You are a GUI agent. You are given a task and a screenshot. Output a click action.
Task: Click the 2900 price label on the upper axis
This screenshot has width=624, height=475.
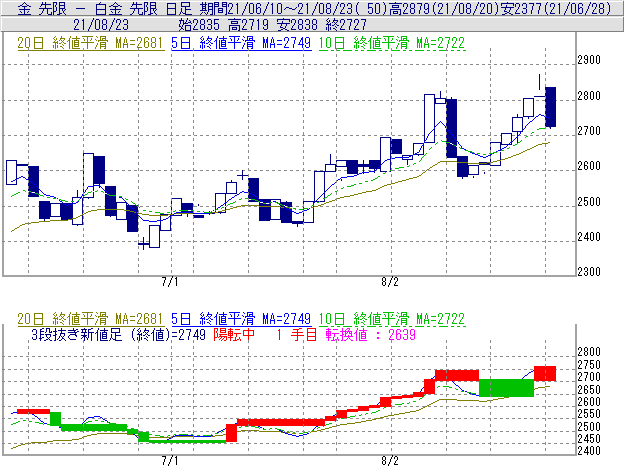click(x=589, y=60)
